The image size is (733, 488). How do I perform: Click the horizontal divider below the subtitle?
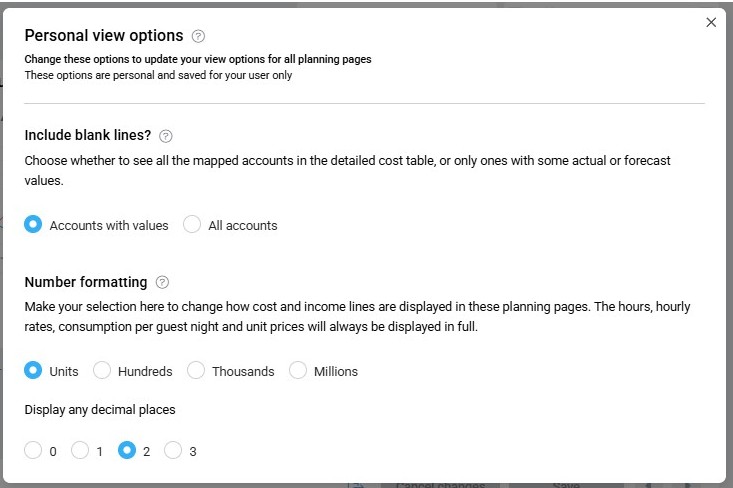(364, 103)
